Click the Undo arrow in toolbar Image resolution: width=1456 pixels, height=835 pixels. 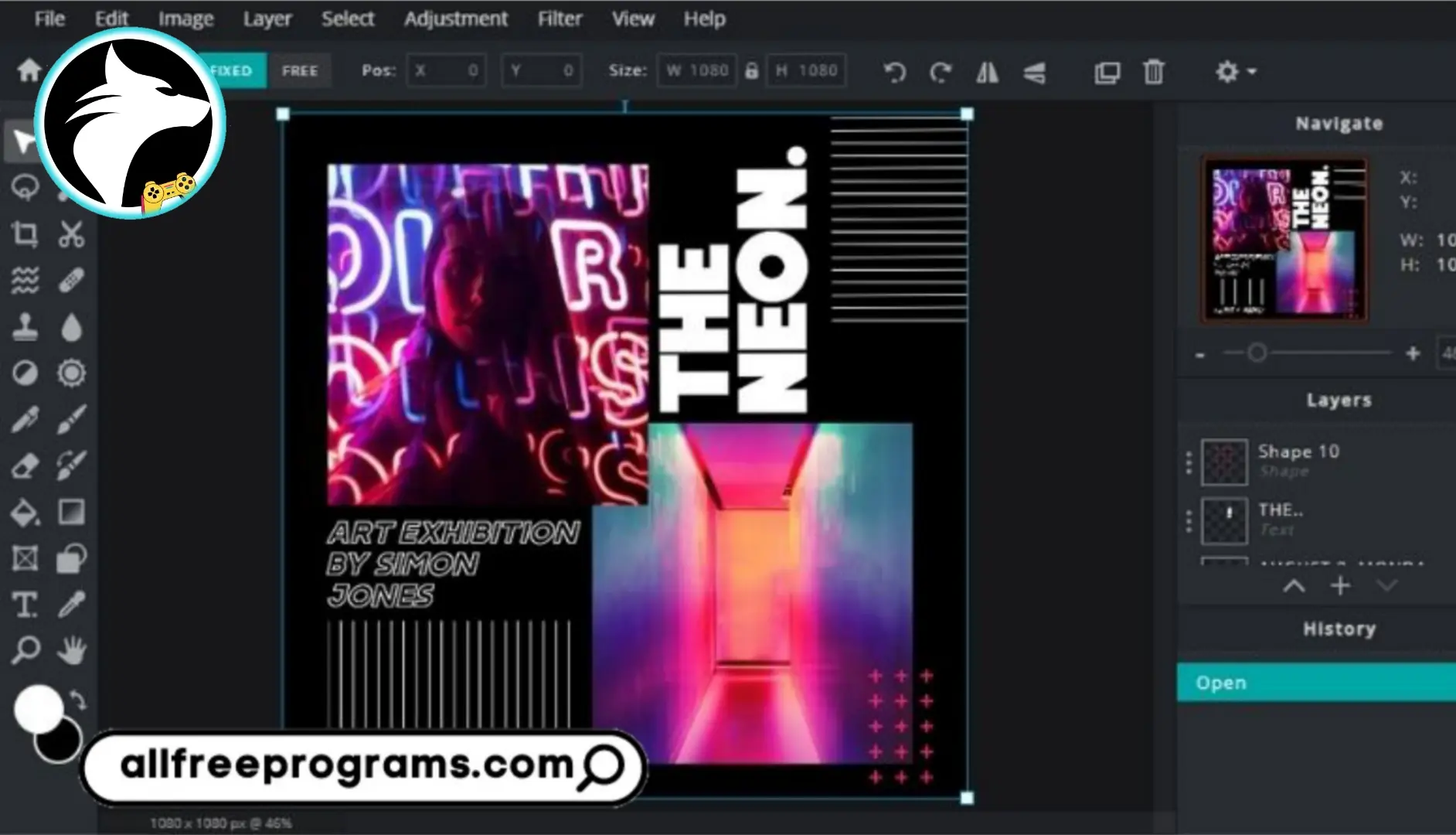pos(894,72)
